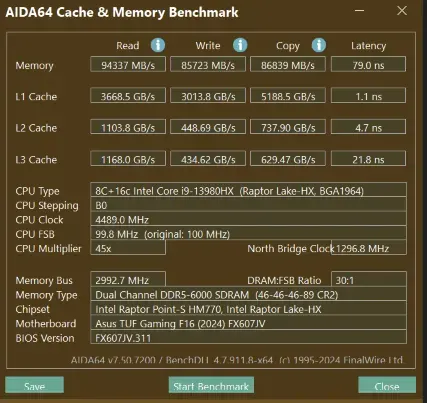The height and width of the screenshot is (403, 427).
Task: Click the Close button at bottom
Action: pyautogui.click(x=387, y=385)
